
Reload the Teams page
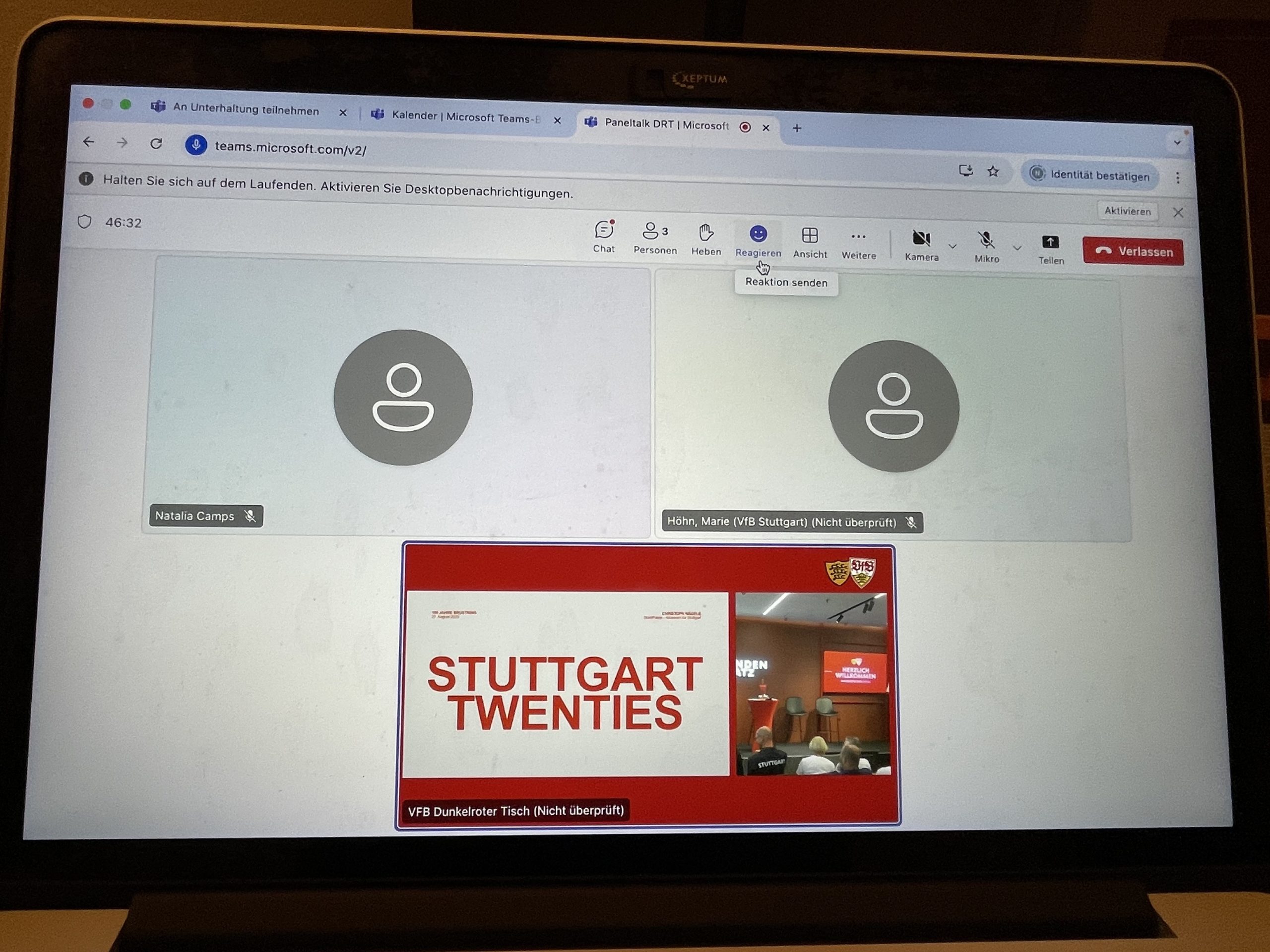(156, 143)
